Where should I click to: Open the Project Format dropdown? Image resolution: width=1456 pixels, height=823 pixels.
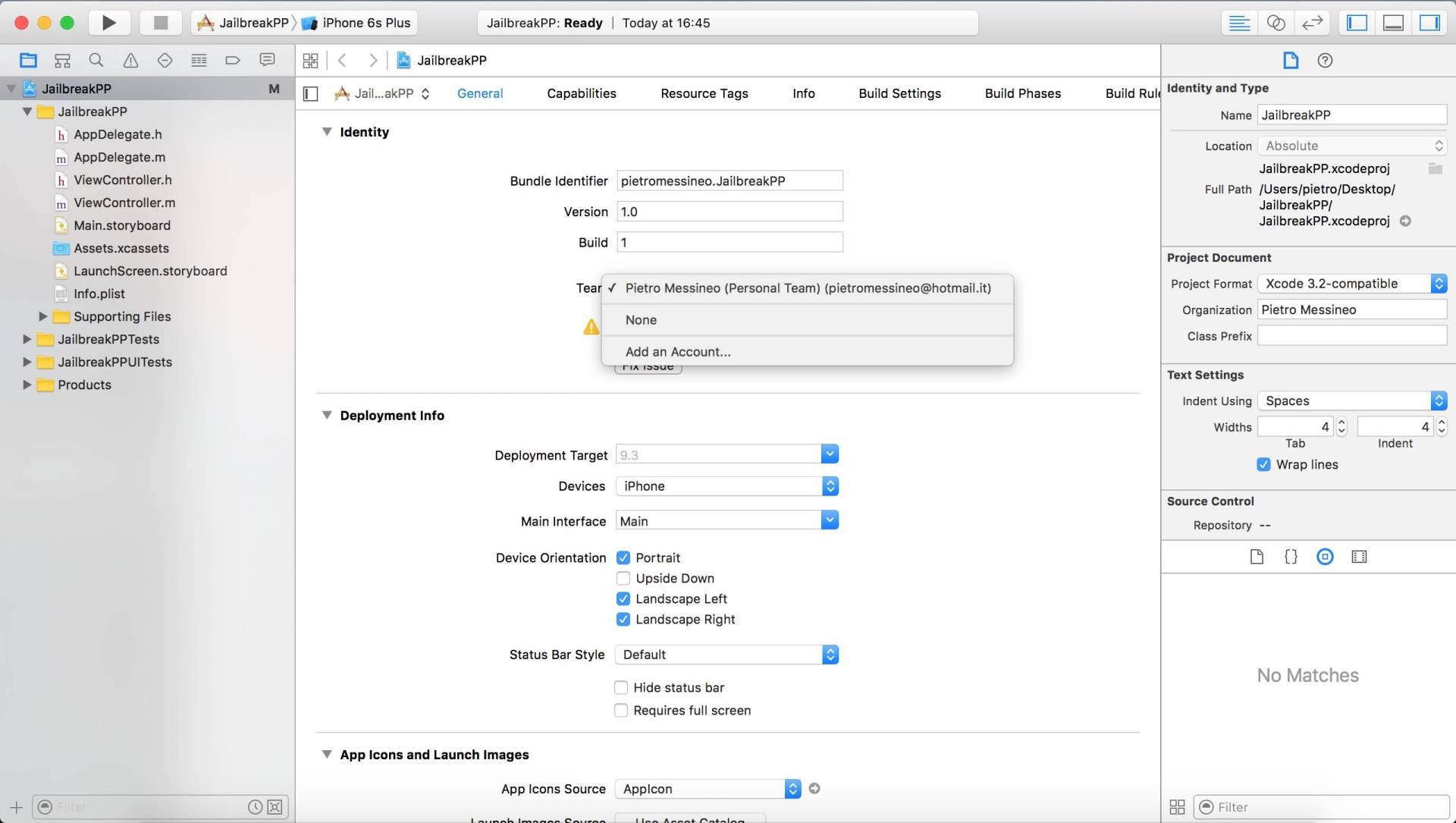[x=1352, y=283]
